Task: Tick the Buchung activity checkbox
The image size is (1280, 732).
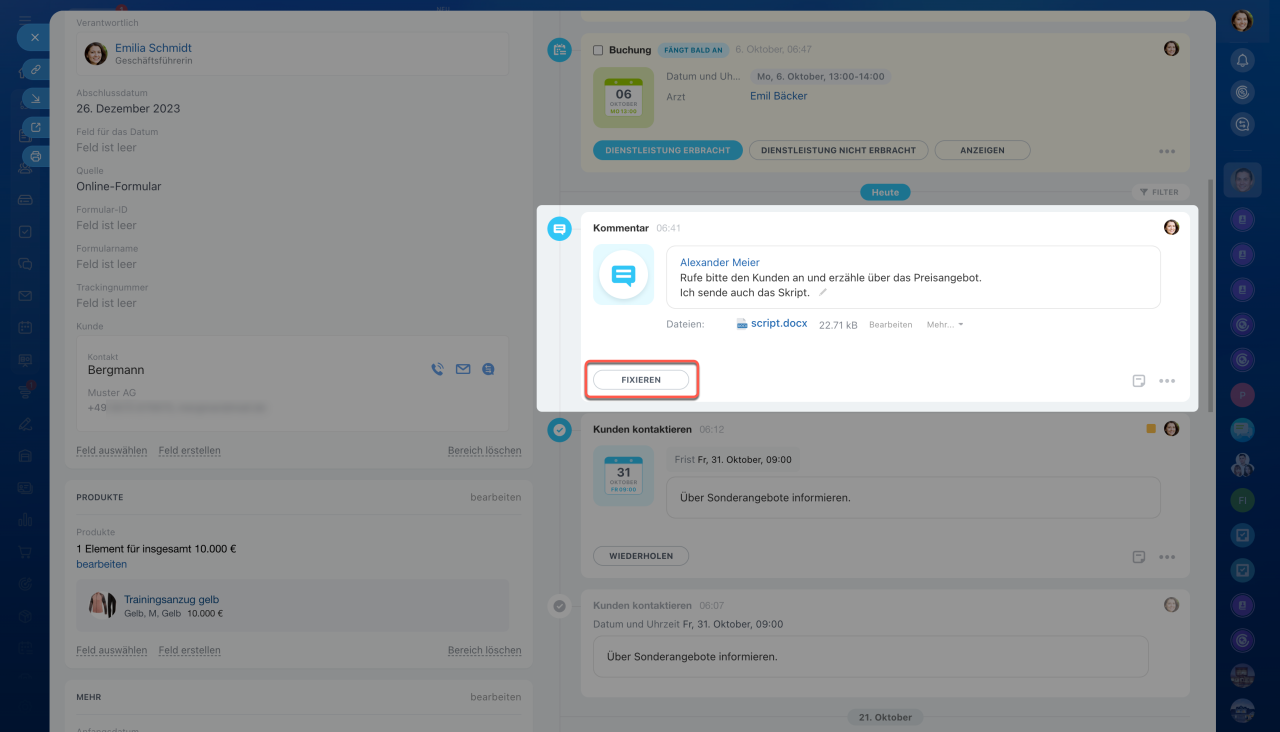Action: 598,50
